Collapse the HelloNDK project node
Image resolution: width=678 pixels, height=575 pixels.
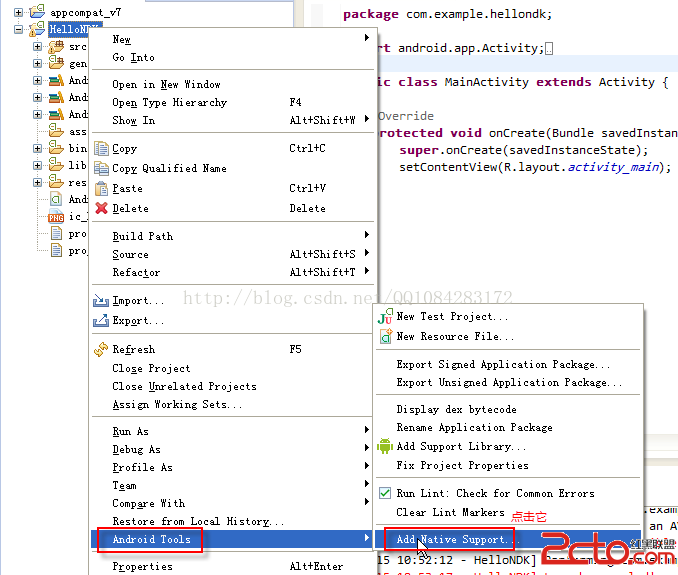[20, 30]
